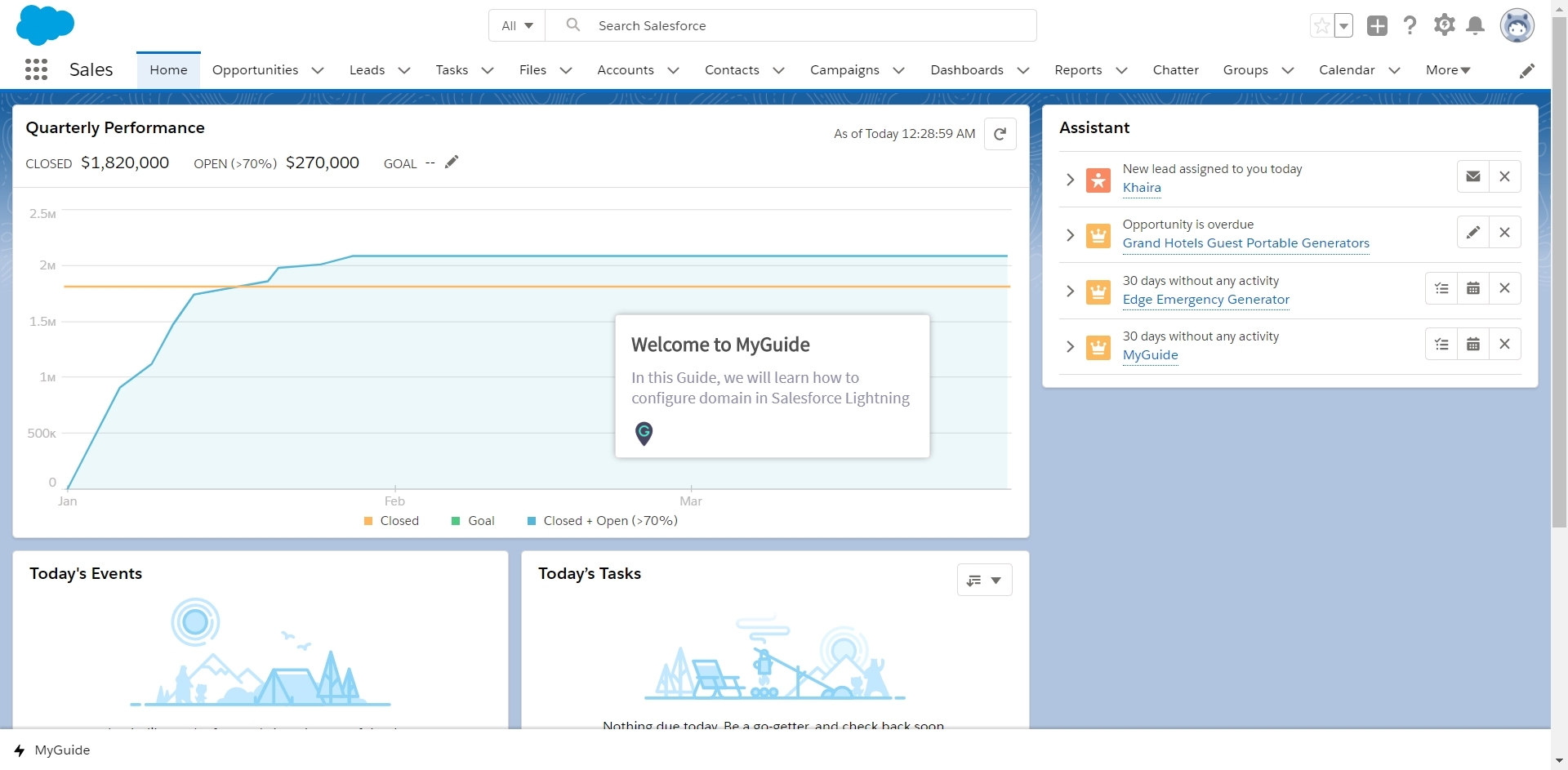Viewport: 1568px width, 770px height.
Task: Click the Welcome to MyGuide popup heading
Action: 720,345
